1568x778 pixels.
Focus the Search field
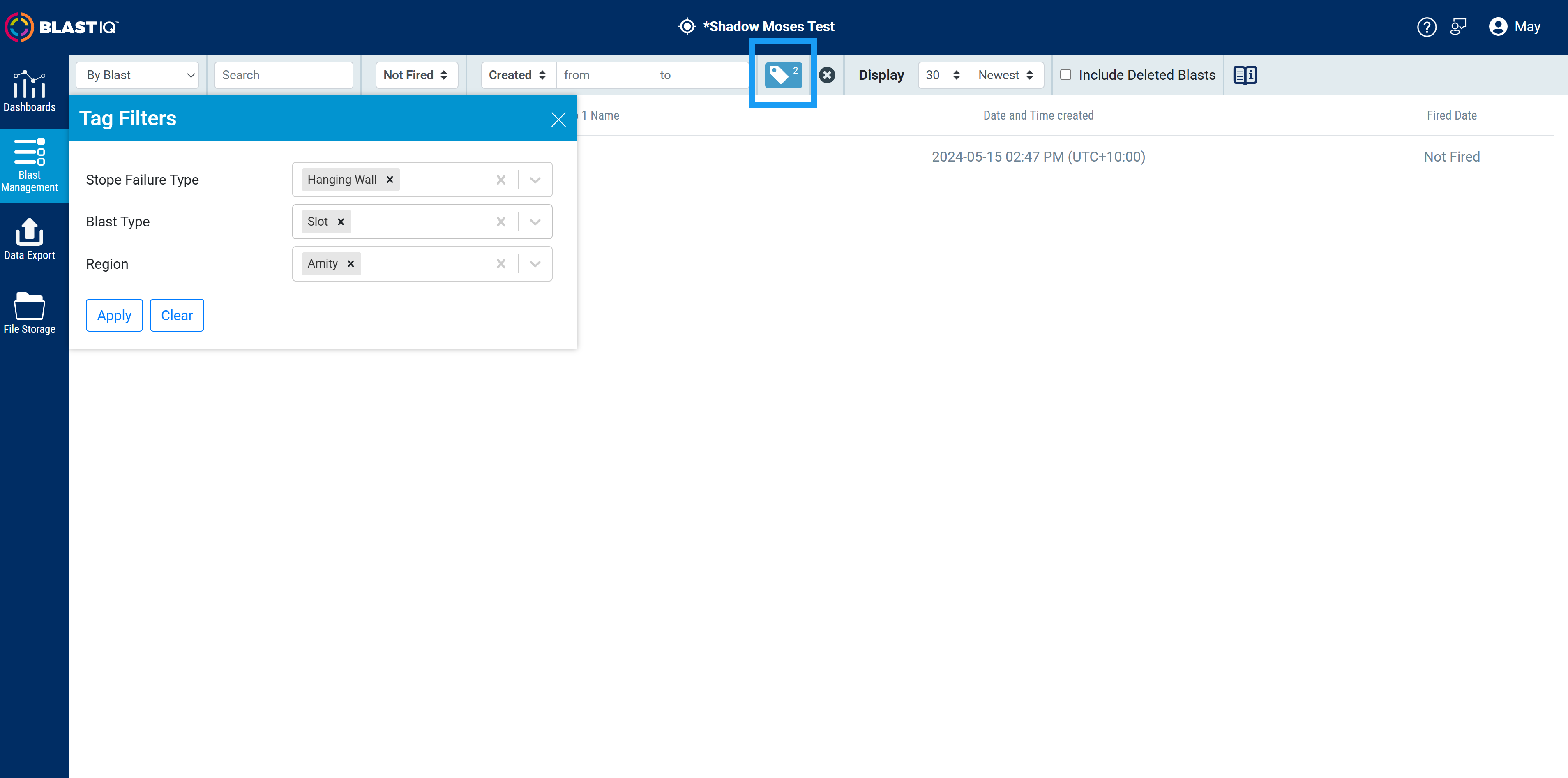[284, 75]
